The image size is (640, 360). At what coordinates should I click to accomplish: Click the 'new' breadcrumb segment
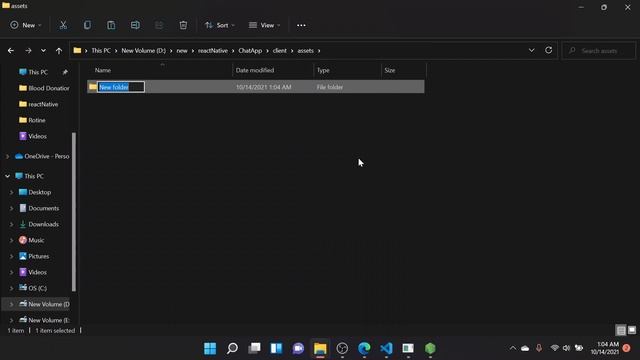(x=182, y=51)
